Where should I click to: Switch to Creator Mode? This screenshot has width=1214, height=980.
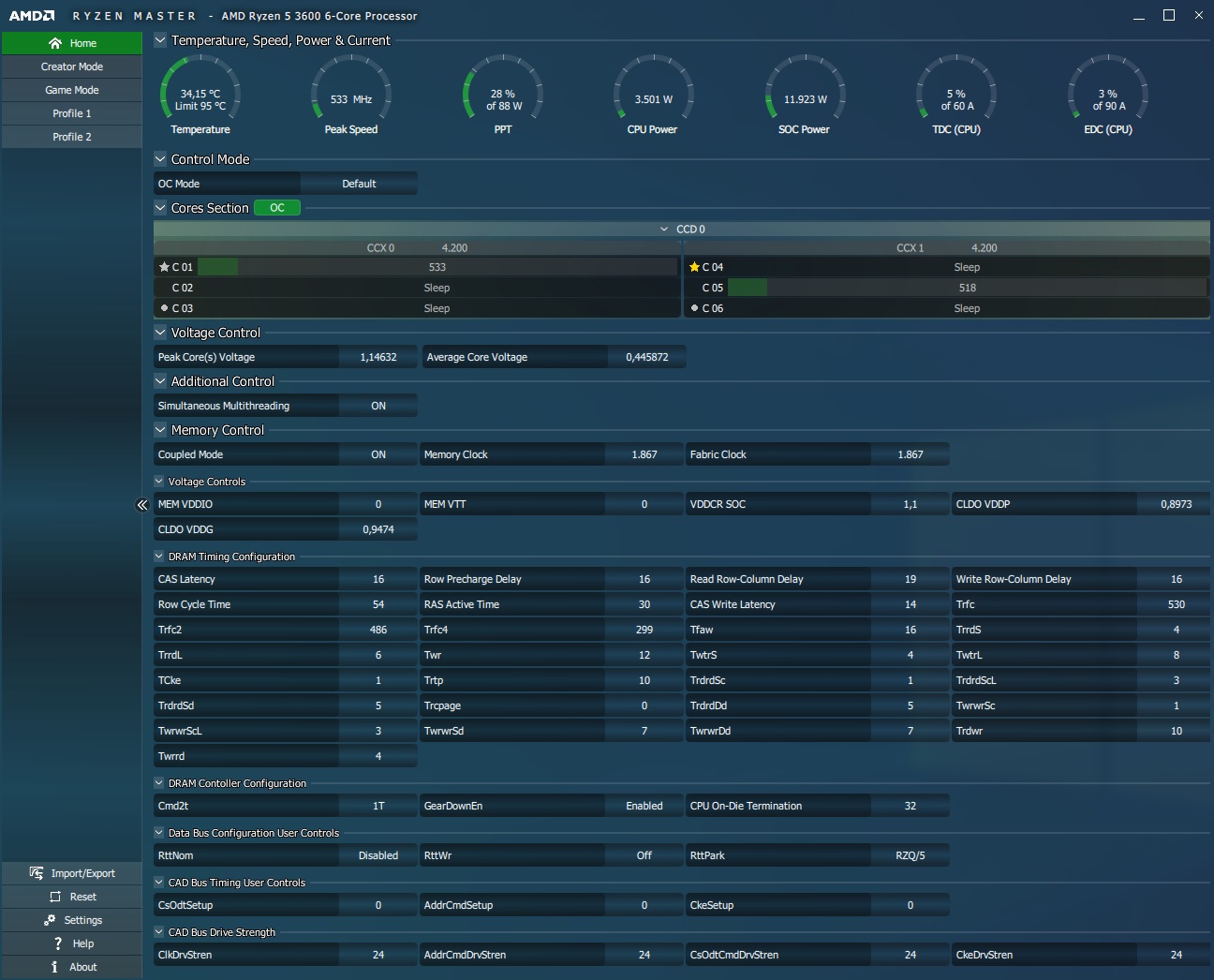click(x=72, y=67)
